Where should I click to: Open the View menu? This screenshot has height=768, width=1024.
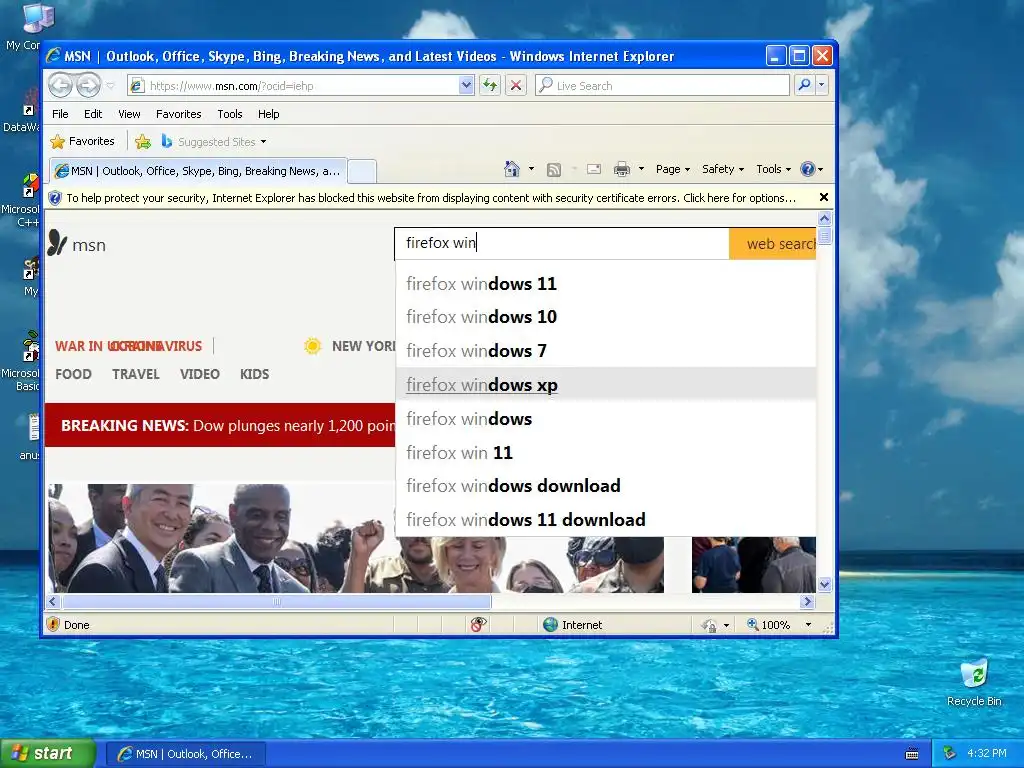129,114
